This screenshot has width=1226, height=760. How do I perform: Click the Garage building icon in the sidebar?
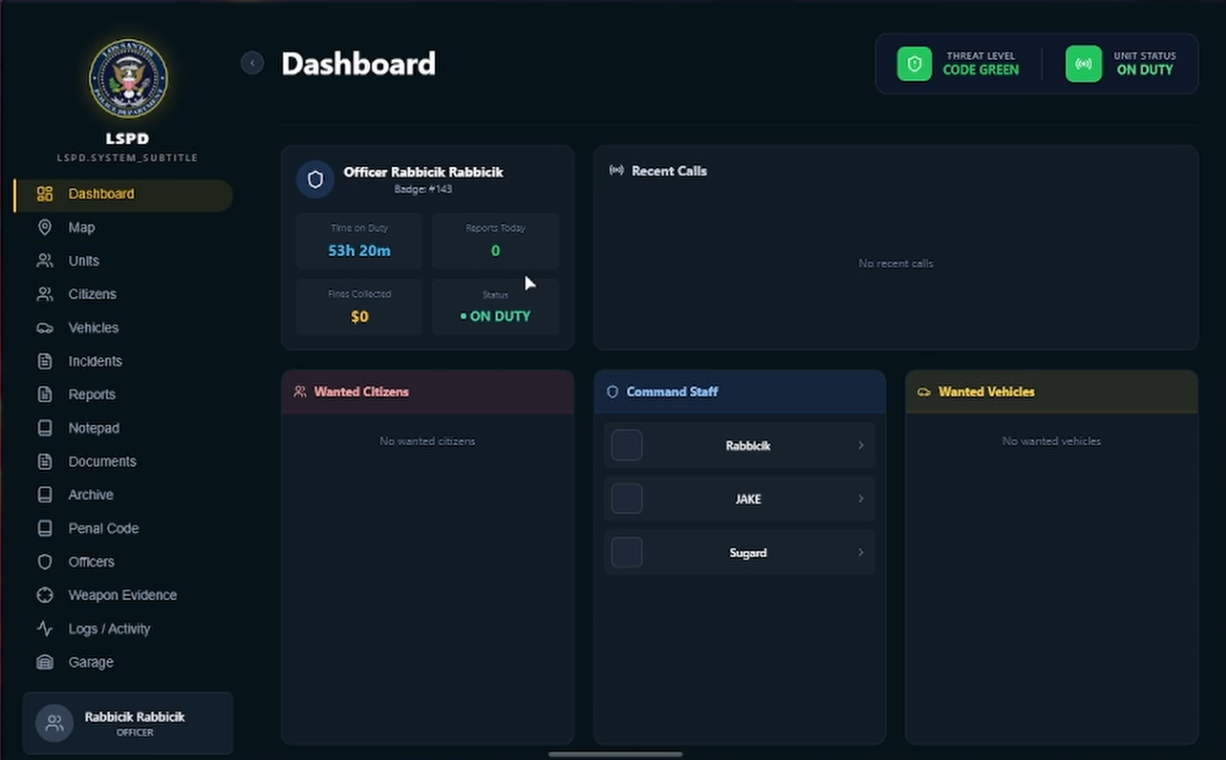(x=45, y=662)
